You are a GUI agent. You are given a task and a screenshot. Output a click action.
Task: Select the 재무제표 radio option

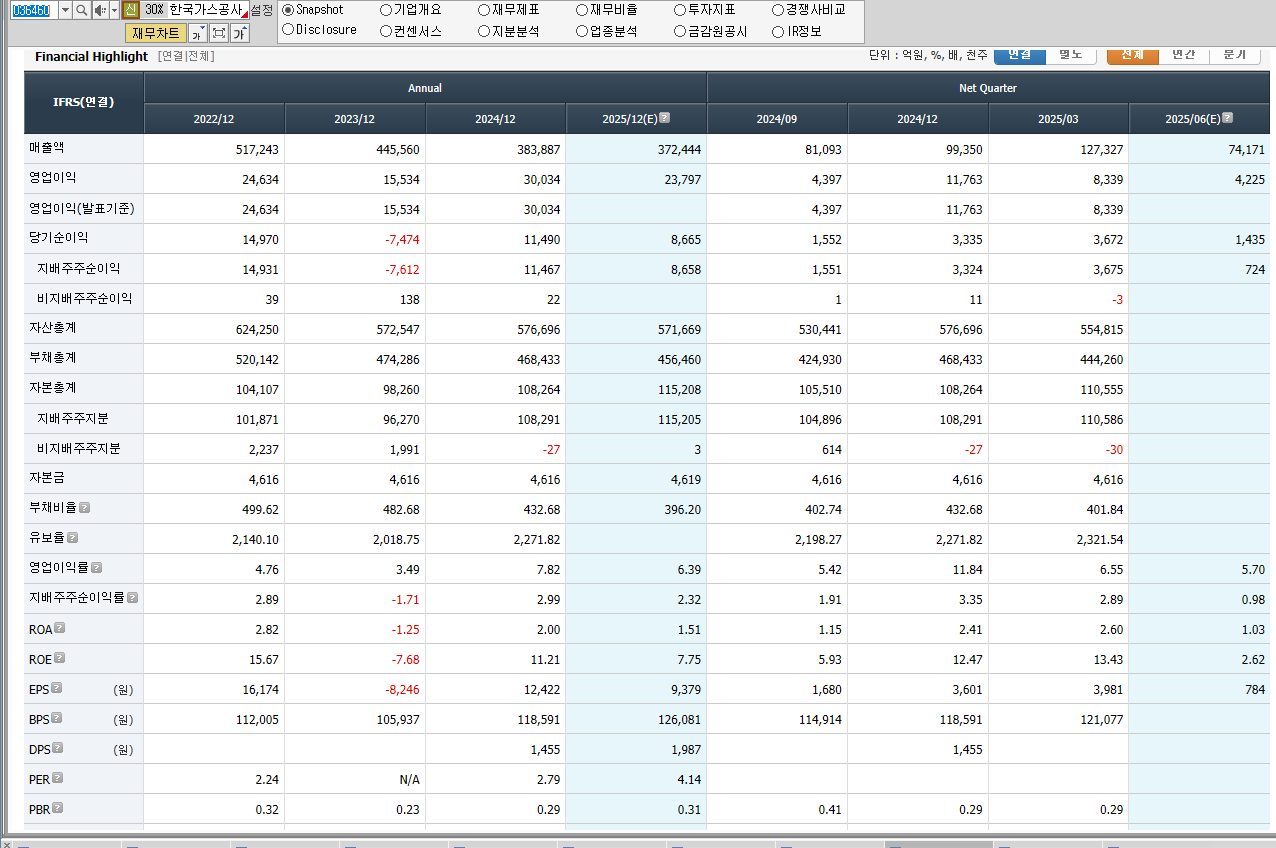click(484, 10)
